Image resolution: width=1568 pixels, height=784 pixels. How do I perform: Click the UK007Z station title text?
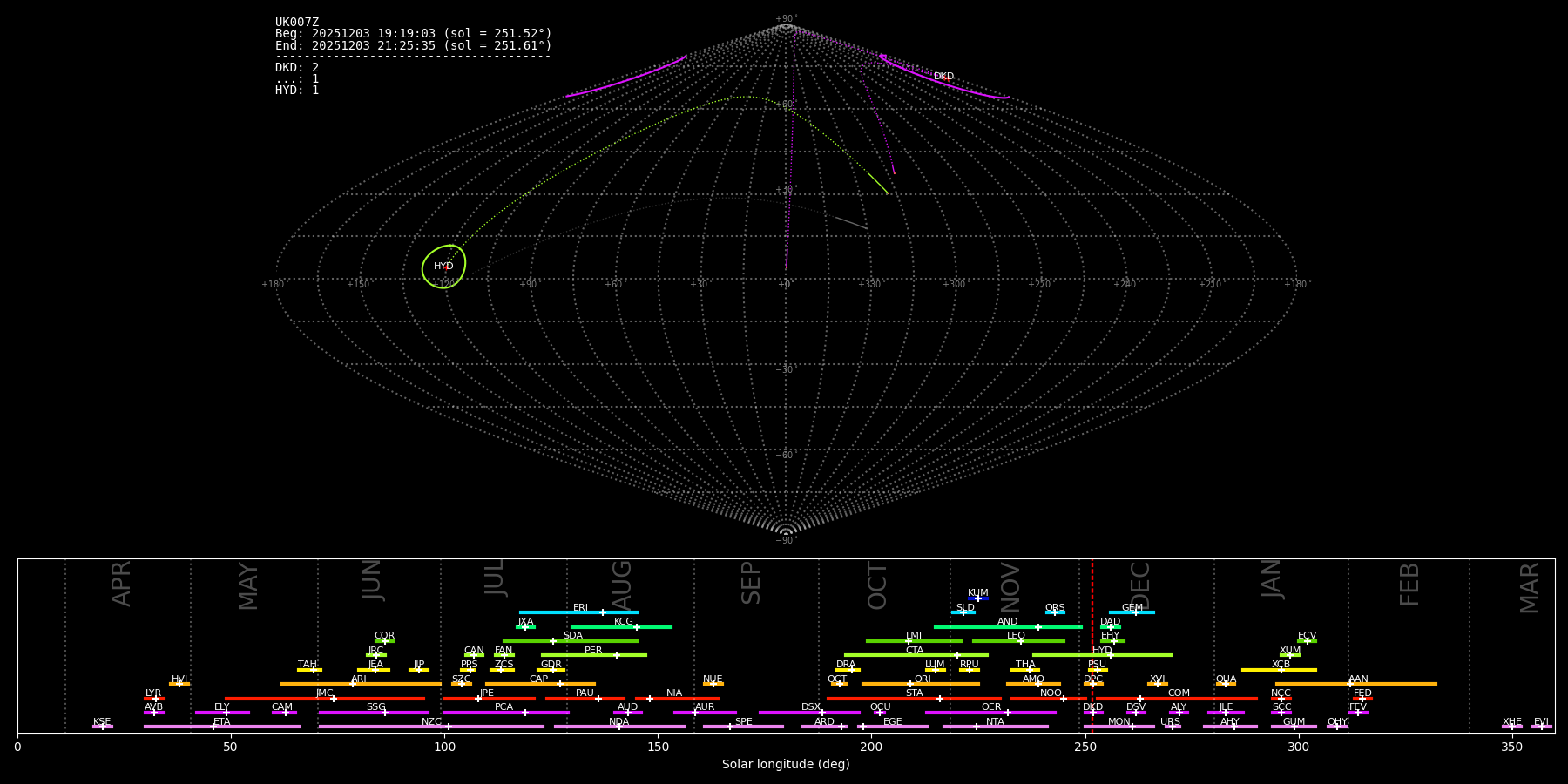click(297, 23)
